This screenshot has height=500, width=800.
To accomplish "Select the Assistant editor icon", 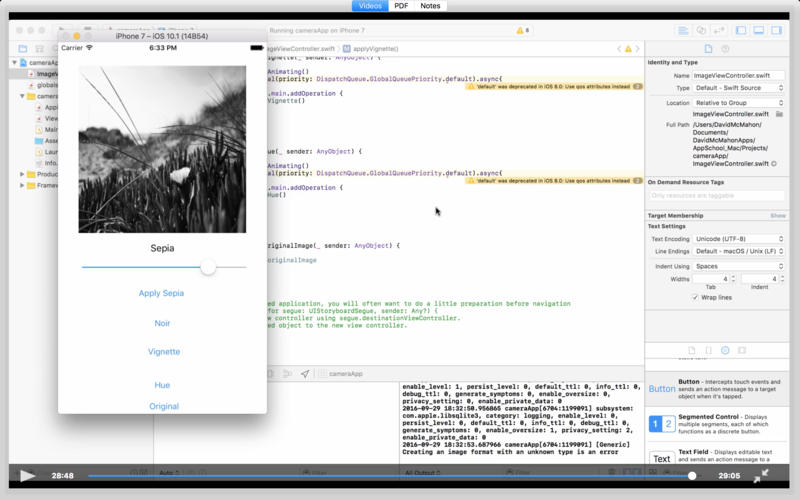I will pos(701,31).
